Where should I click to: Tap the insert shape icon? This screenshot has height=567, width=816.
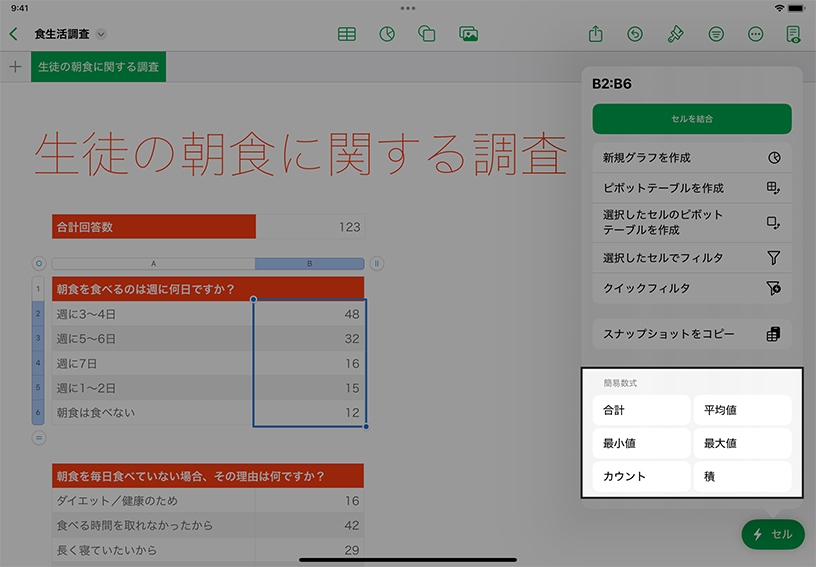pos(427,34)
